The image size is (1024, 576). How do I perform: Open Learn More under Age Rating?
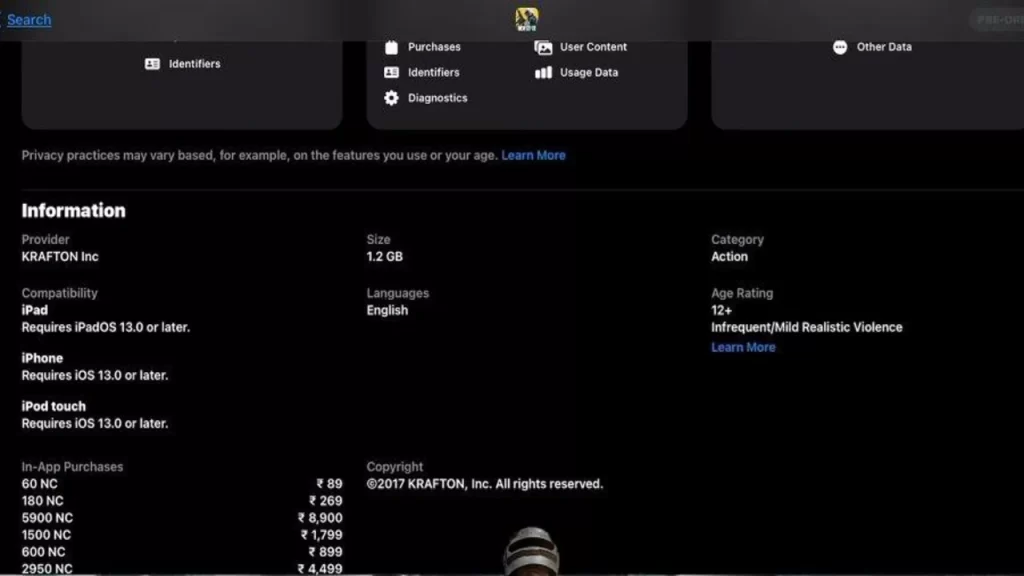743,347
